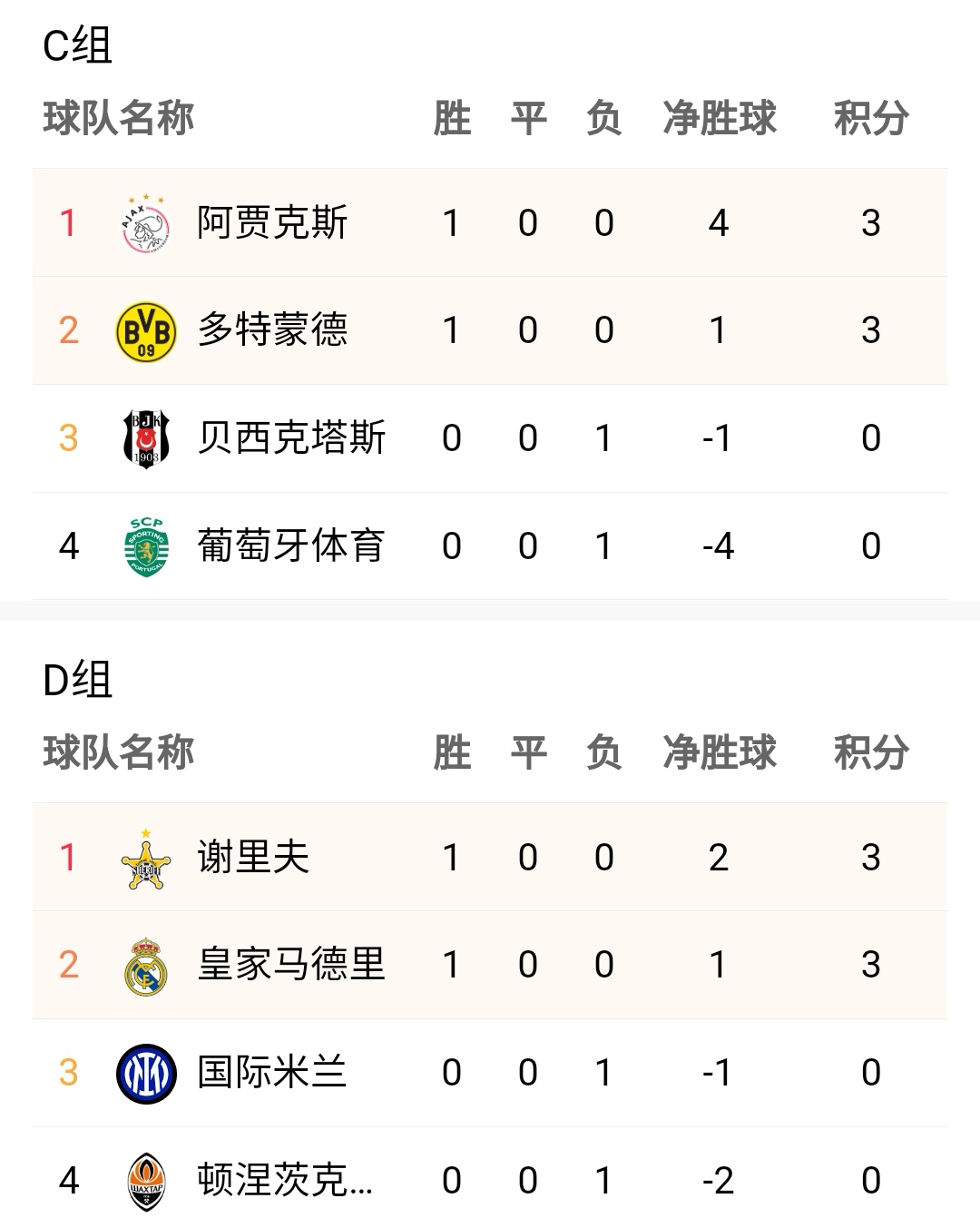Tap 球队名称 header in Group C table
The image size is (980, 1228).
[118, 118]
